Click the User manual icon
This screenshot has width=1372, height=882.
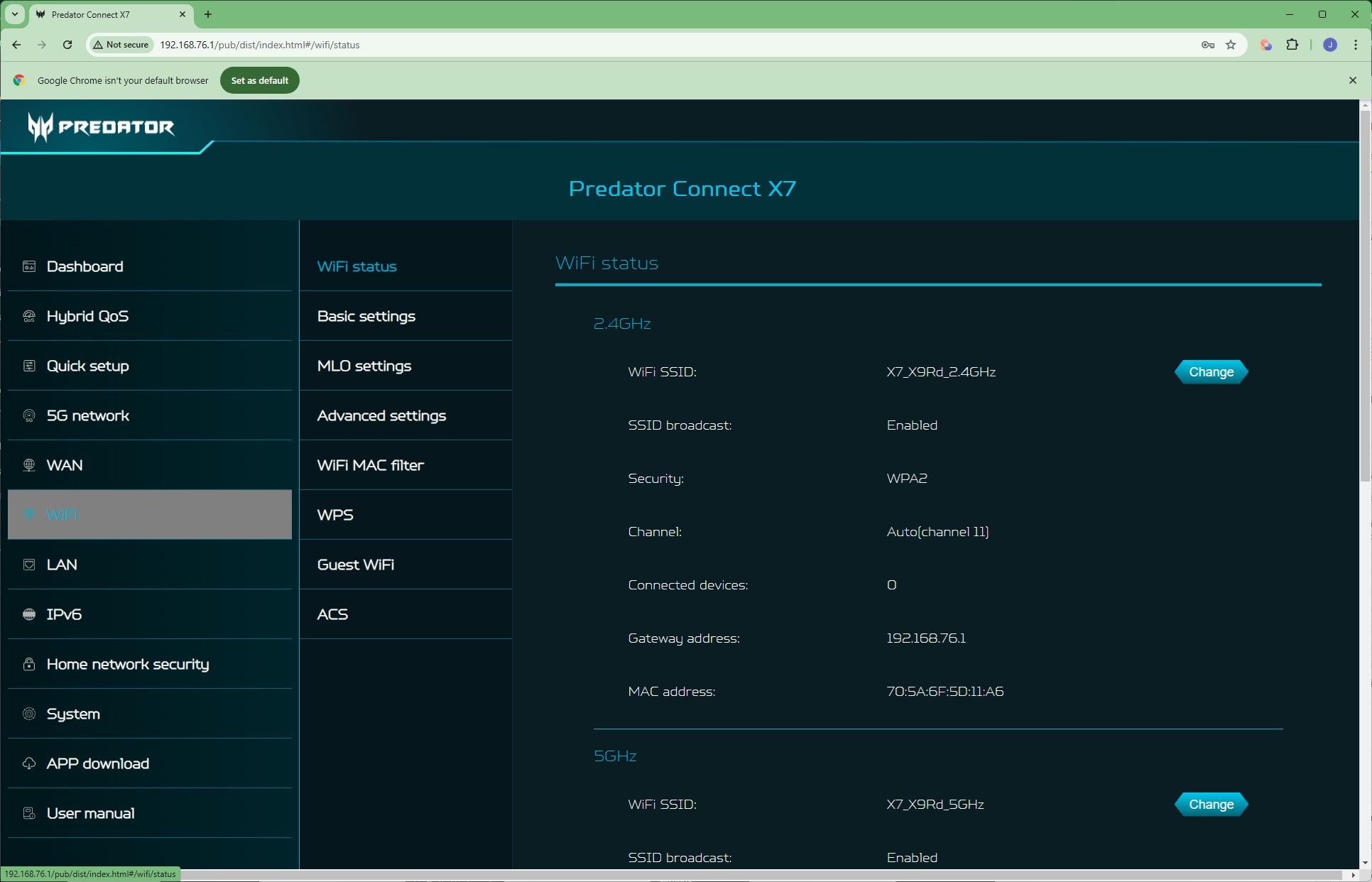(29, 813)
